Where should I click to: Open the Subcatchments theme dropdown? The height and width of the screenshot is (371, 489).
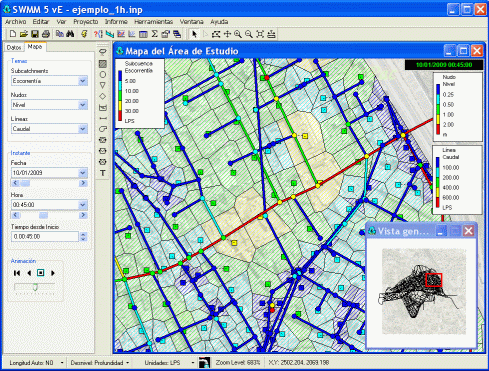[83, 81]
